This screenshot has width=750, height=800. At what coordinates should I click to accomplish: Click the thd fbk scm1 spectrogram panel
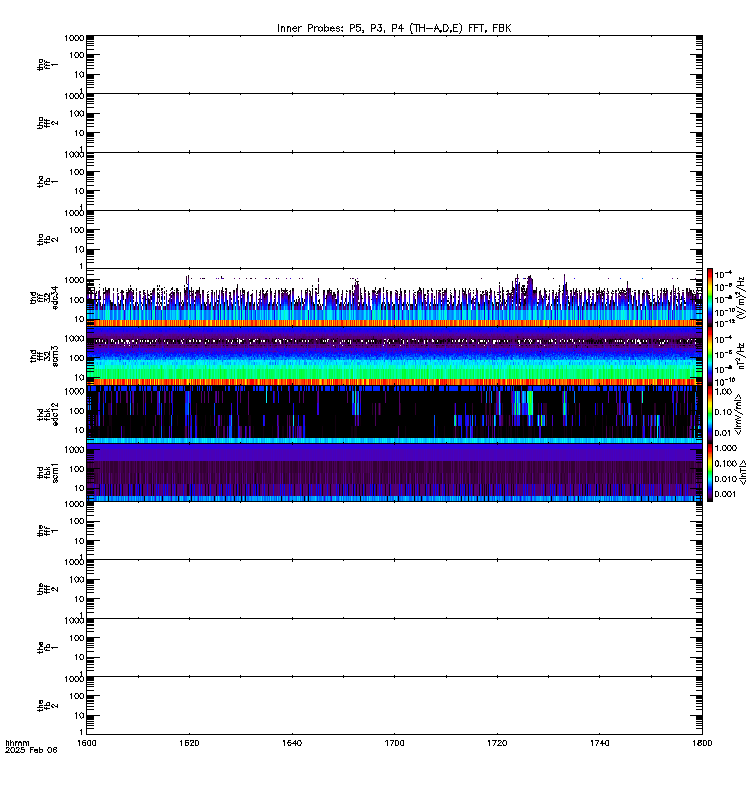(x=394, y=472)
